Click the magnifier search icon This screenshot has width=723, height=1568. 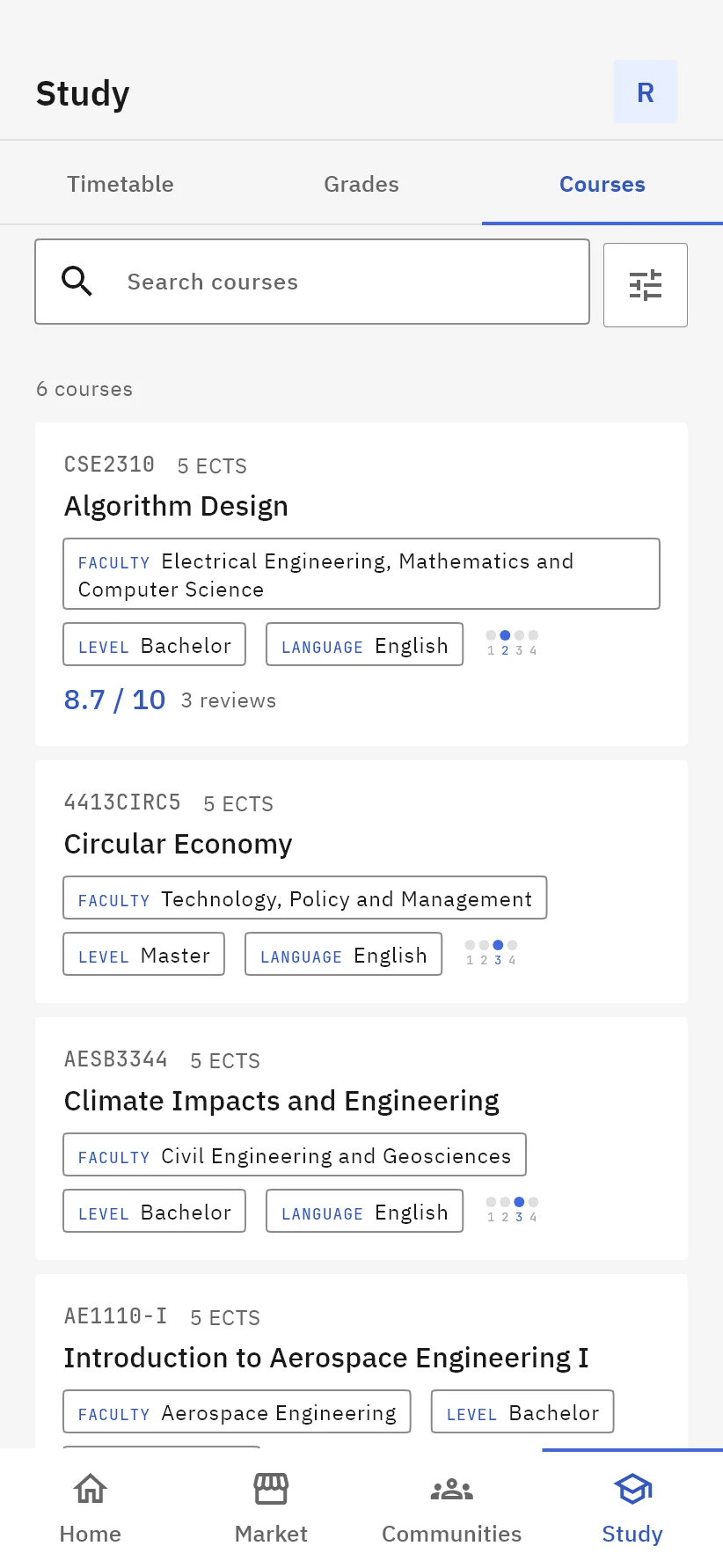(77, 282)
